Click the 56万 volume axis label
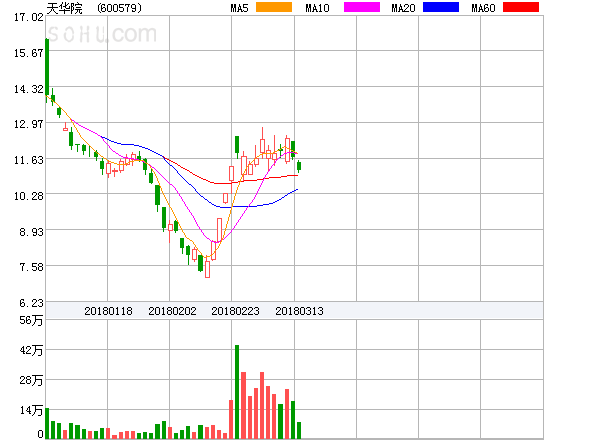This screenshot has height=440, width=600. (31, 320)
